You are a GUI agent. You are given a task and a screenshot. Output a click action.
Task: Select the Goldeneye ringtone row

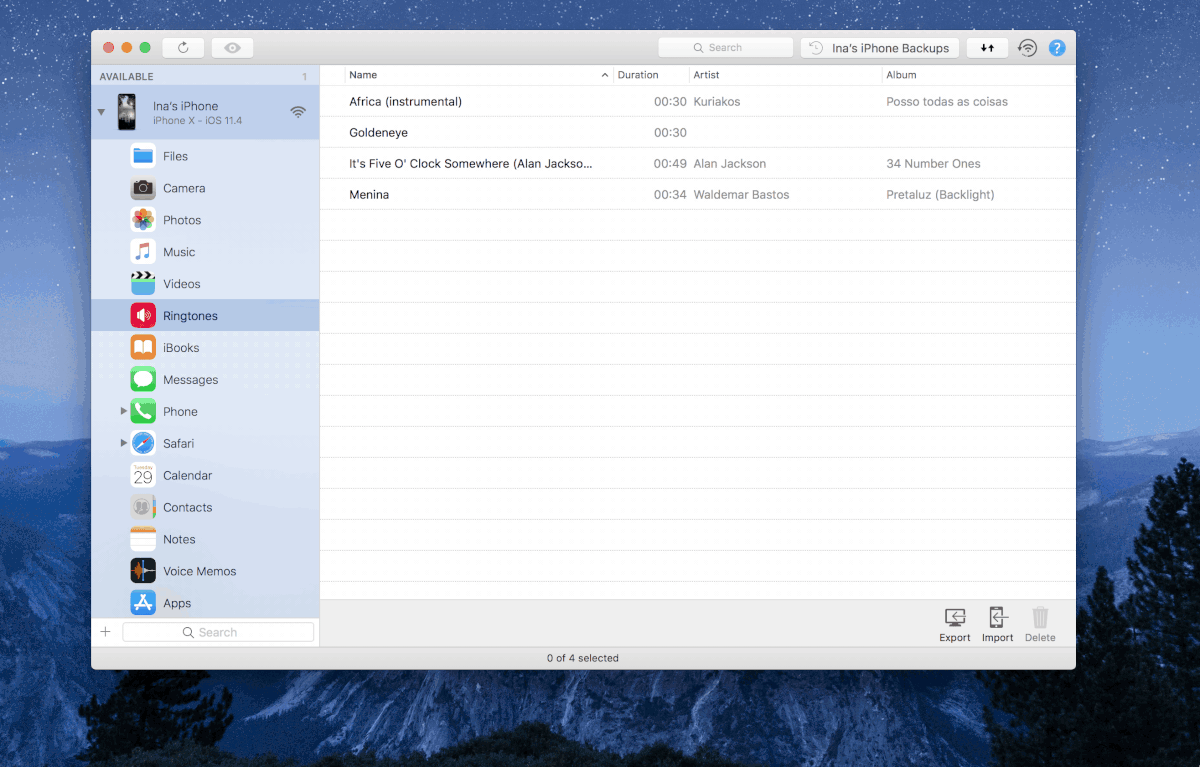click(698, 133)
